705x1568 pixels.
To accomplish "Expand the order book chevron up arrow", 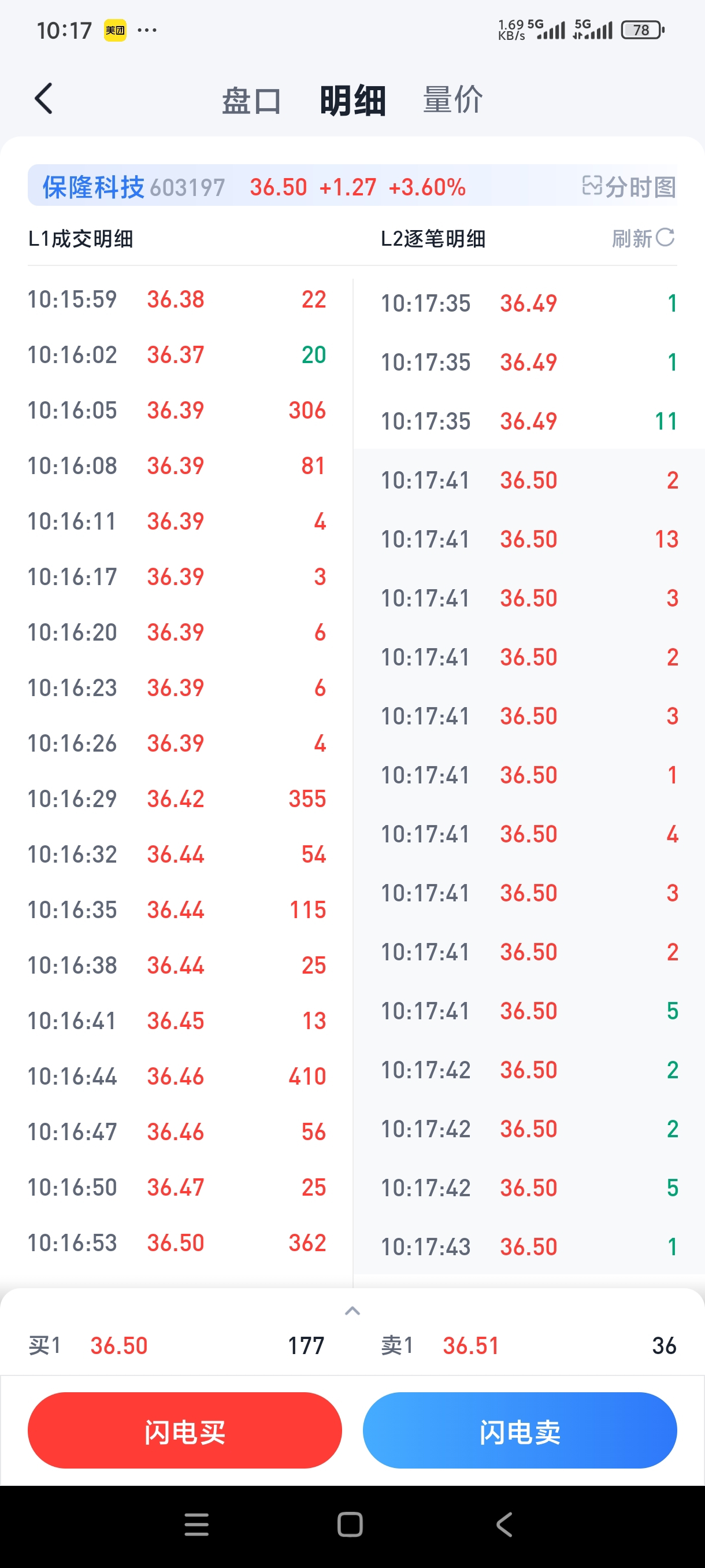I will click(x=352, y=1311).
